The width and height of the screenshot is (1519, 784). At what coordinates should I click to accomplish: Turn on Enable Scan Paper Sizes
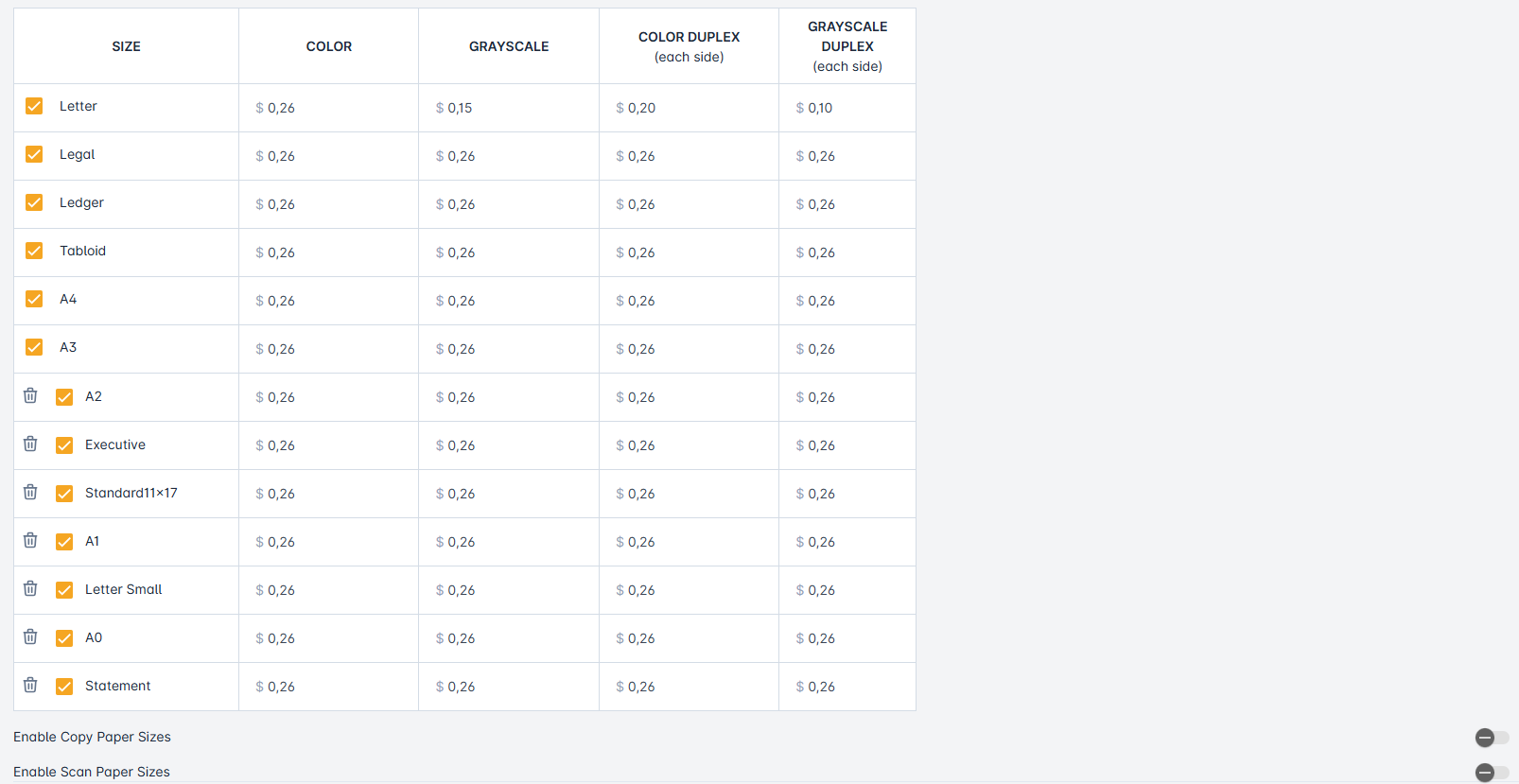[1492, 773]
